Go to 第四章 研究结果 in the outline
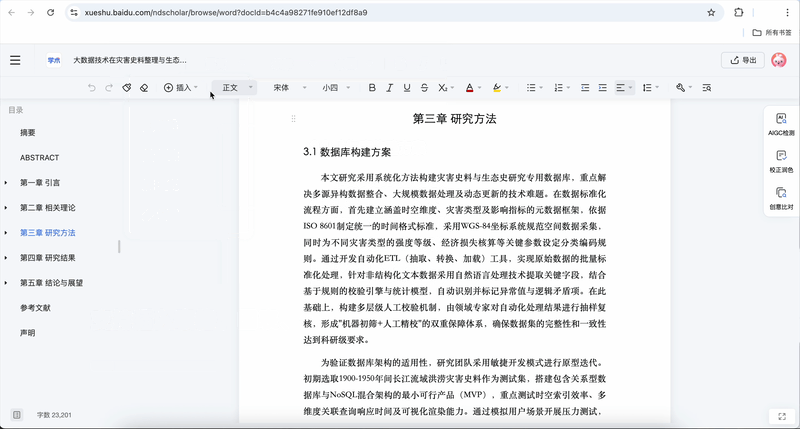The width and height of the screenshot is (800, 429). [47, 258]
